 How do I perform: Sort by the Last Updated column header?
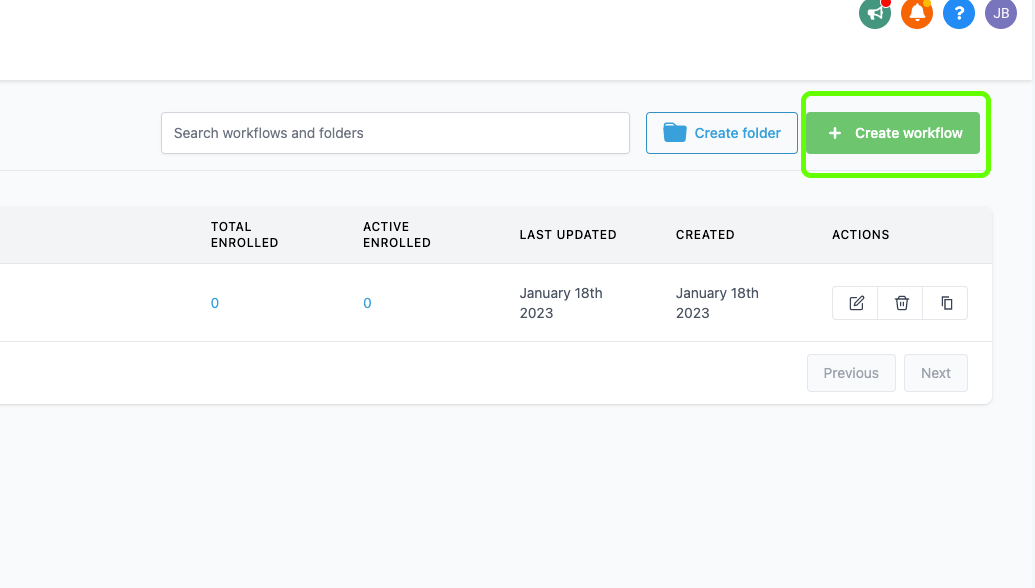tap(568, 235)
